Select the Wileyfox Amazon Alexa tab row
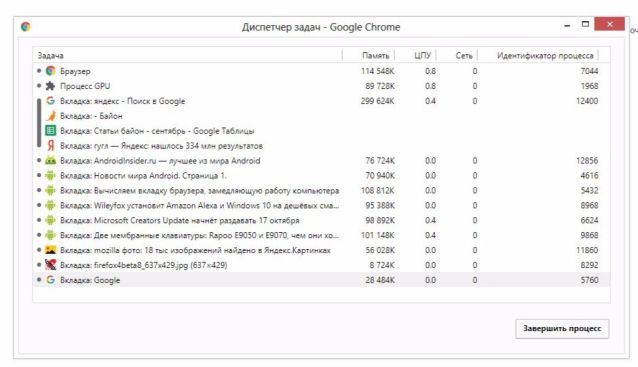 pyautogui.click(x=321, y=205)
